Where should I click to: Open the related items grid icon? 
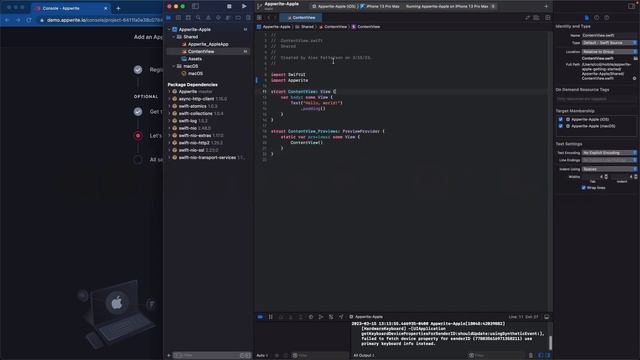pyautogui.click(x=259, y=18)
